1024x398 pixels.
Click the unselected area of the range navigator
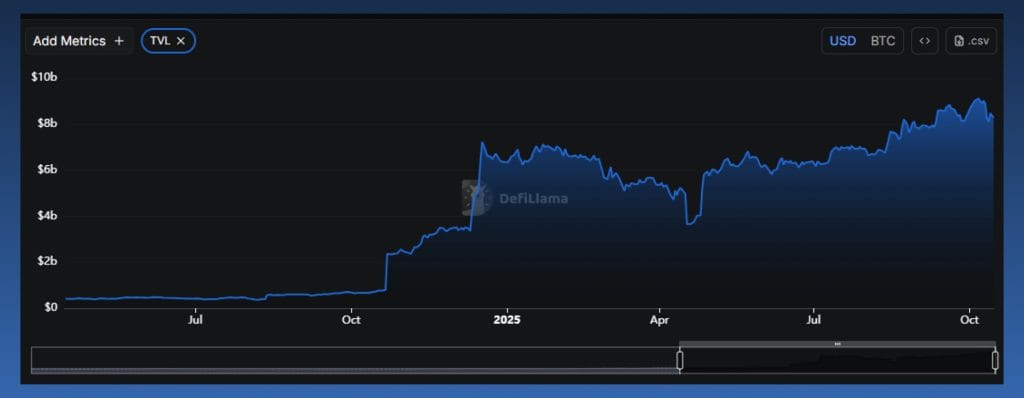(355, 360)
